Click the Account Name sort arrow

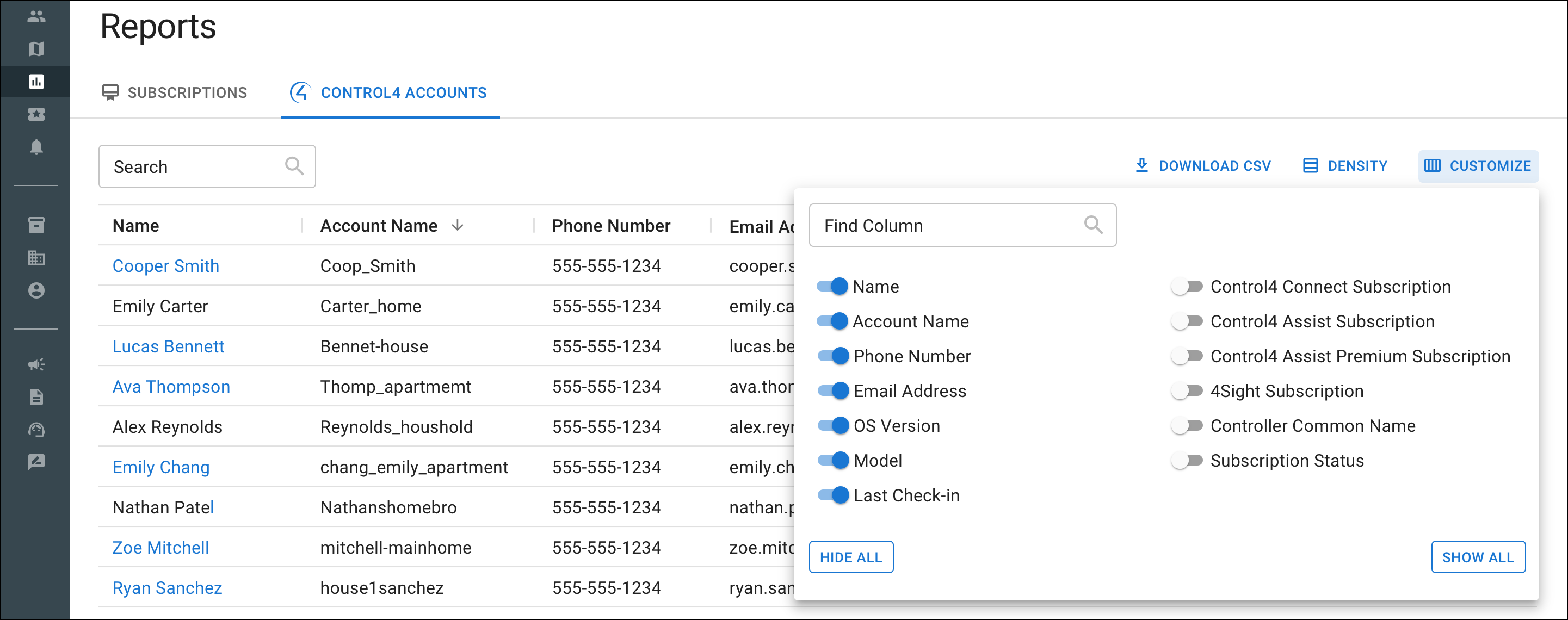tap(458, 225)
